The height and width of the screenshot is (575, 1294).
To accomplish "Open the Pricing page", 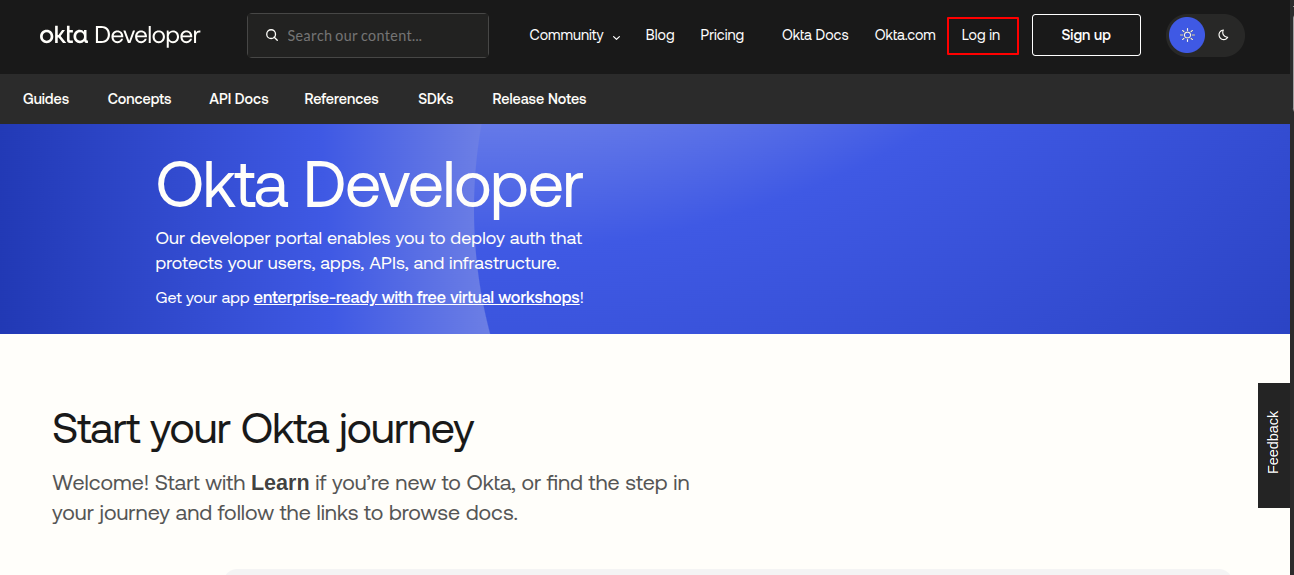I will [722, 35].
